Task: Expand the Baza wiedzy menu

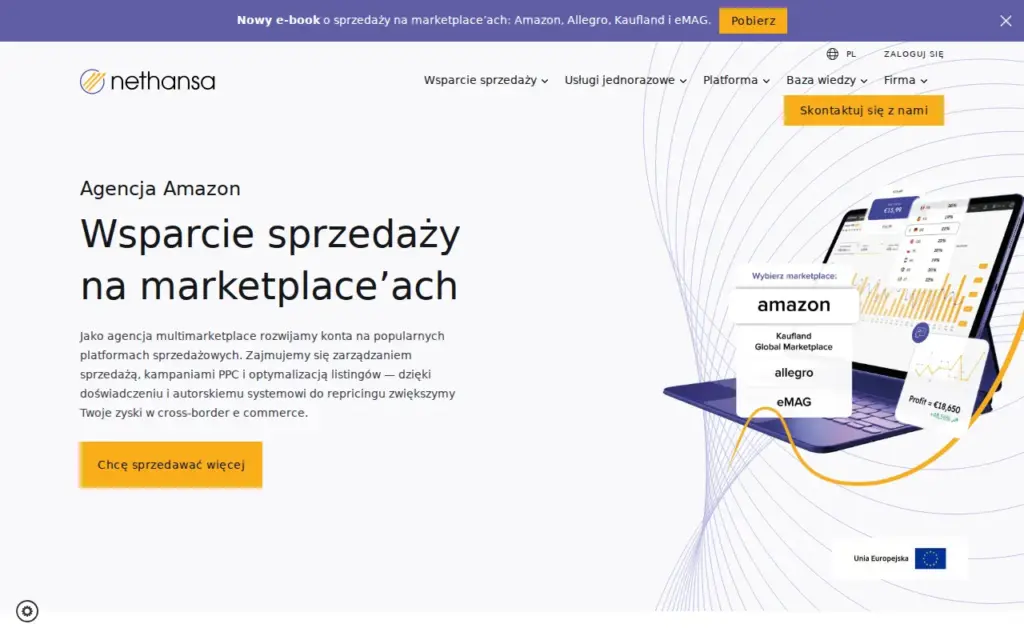Action: pos(827,80)
